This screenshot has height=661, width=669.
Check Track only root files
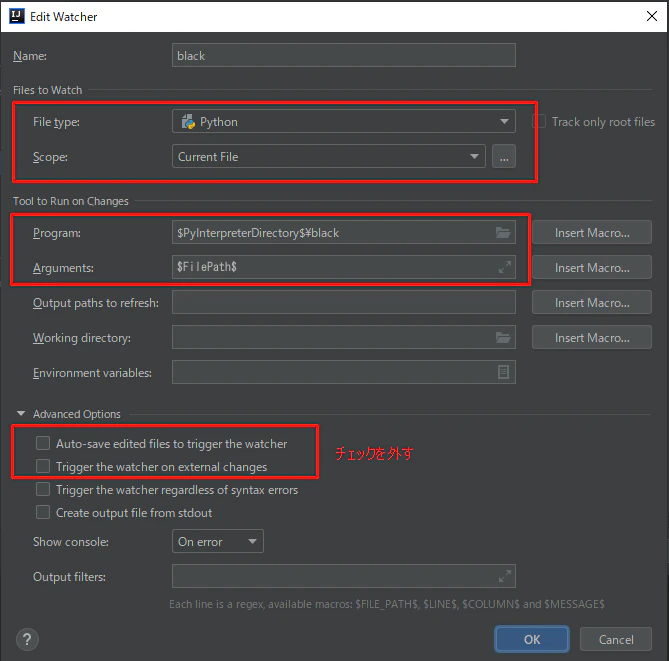point(539,122)
